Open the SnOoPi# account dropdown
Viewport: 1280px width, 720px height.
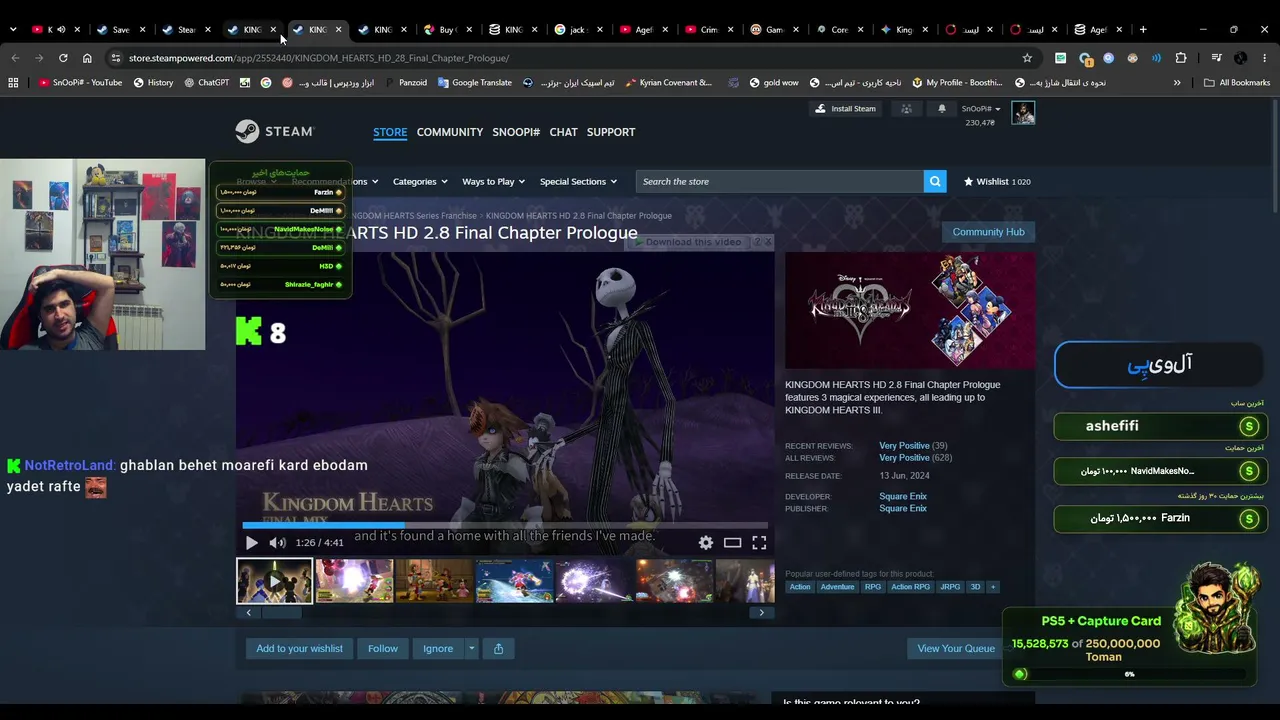pos(981,109)
